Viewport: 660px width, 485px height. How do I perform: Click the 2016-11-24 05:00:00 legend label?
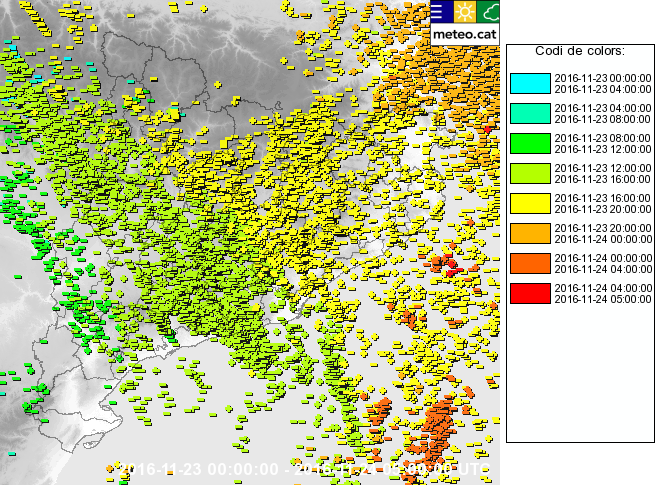click(x=603, y=298)
